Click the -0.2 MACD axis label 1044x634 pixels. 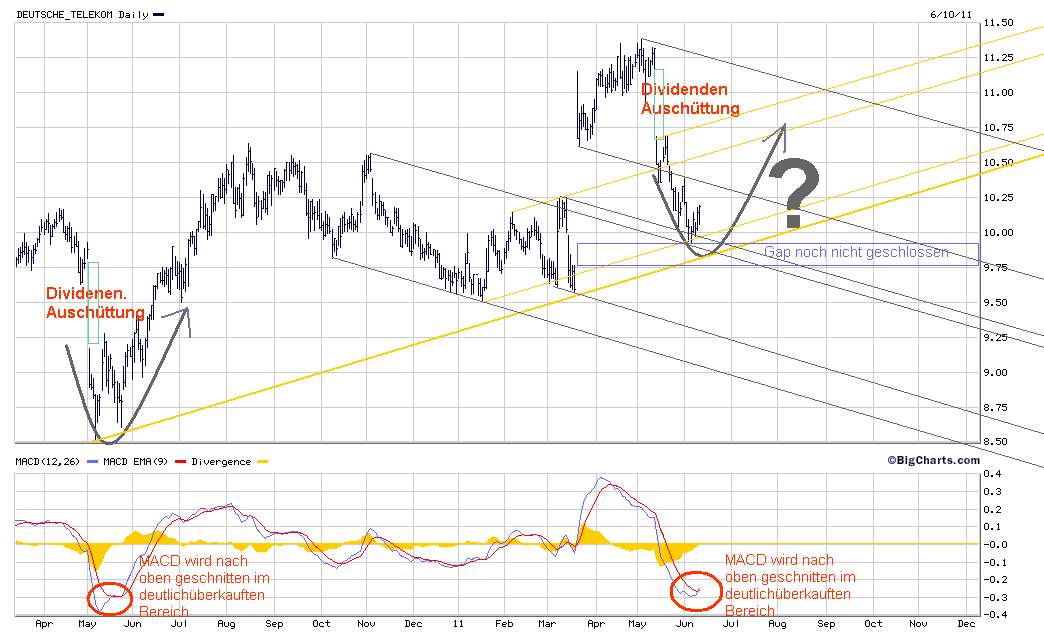tap(994, 580)
